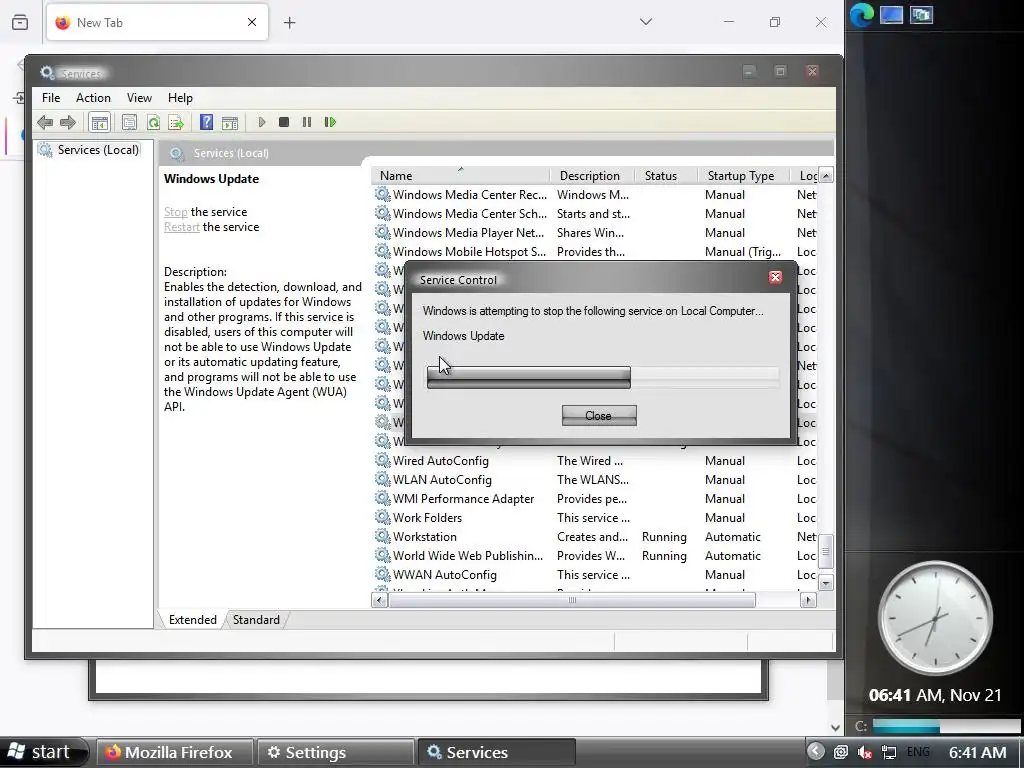
Task: Select Windows Media Center Sch... service row
Action: pyautogui.click(x=594, y=214)
